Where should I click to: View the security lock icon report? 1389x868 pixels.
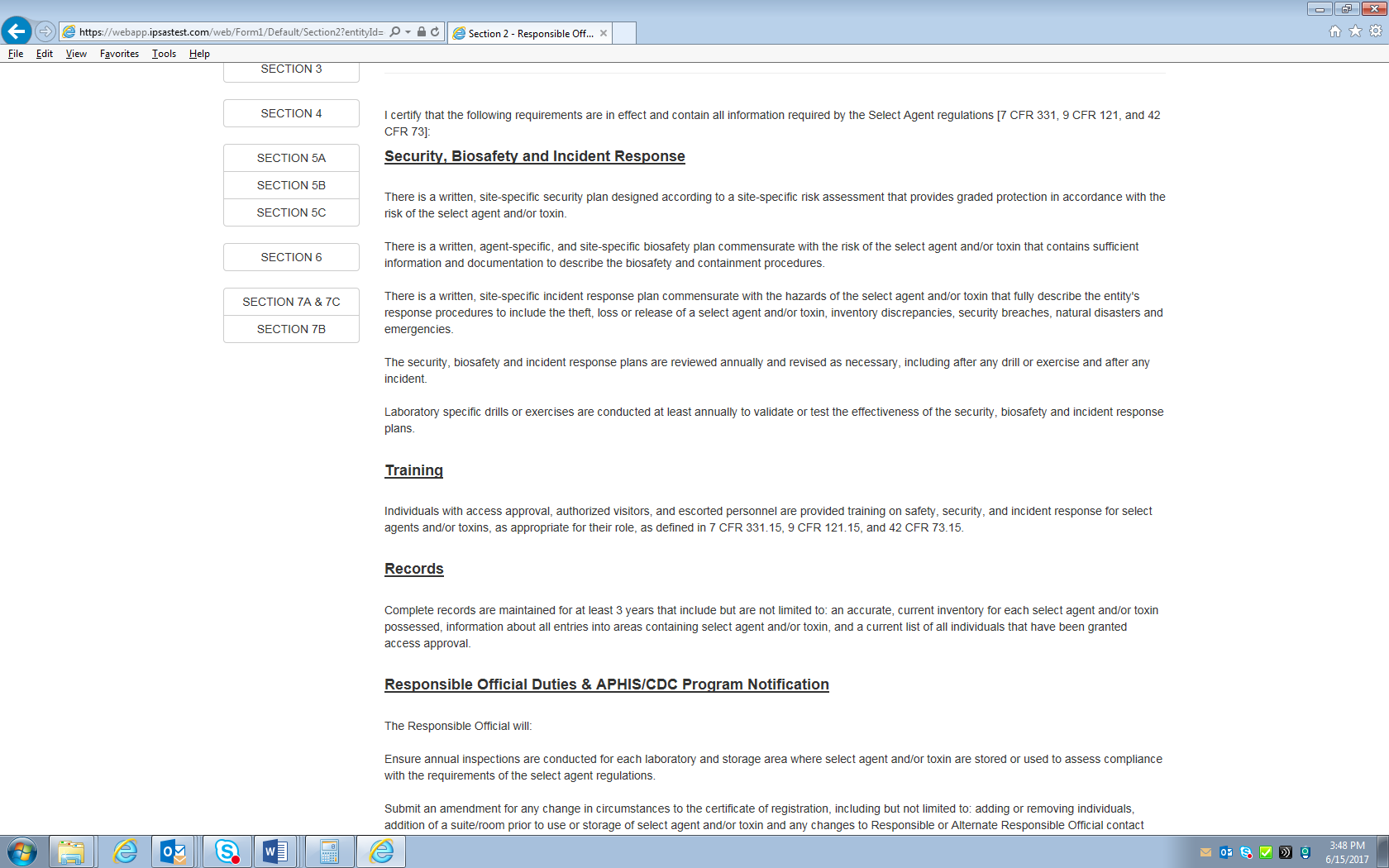422,31
